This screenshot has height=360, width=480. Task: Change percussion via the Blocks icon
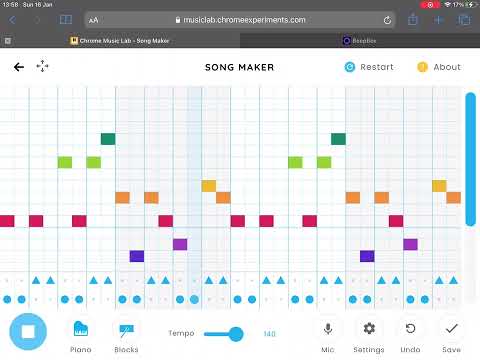126,331
